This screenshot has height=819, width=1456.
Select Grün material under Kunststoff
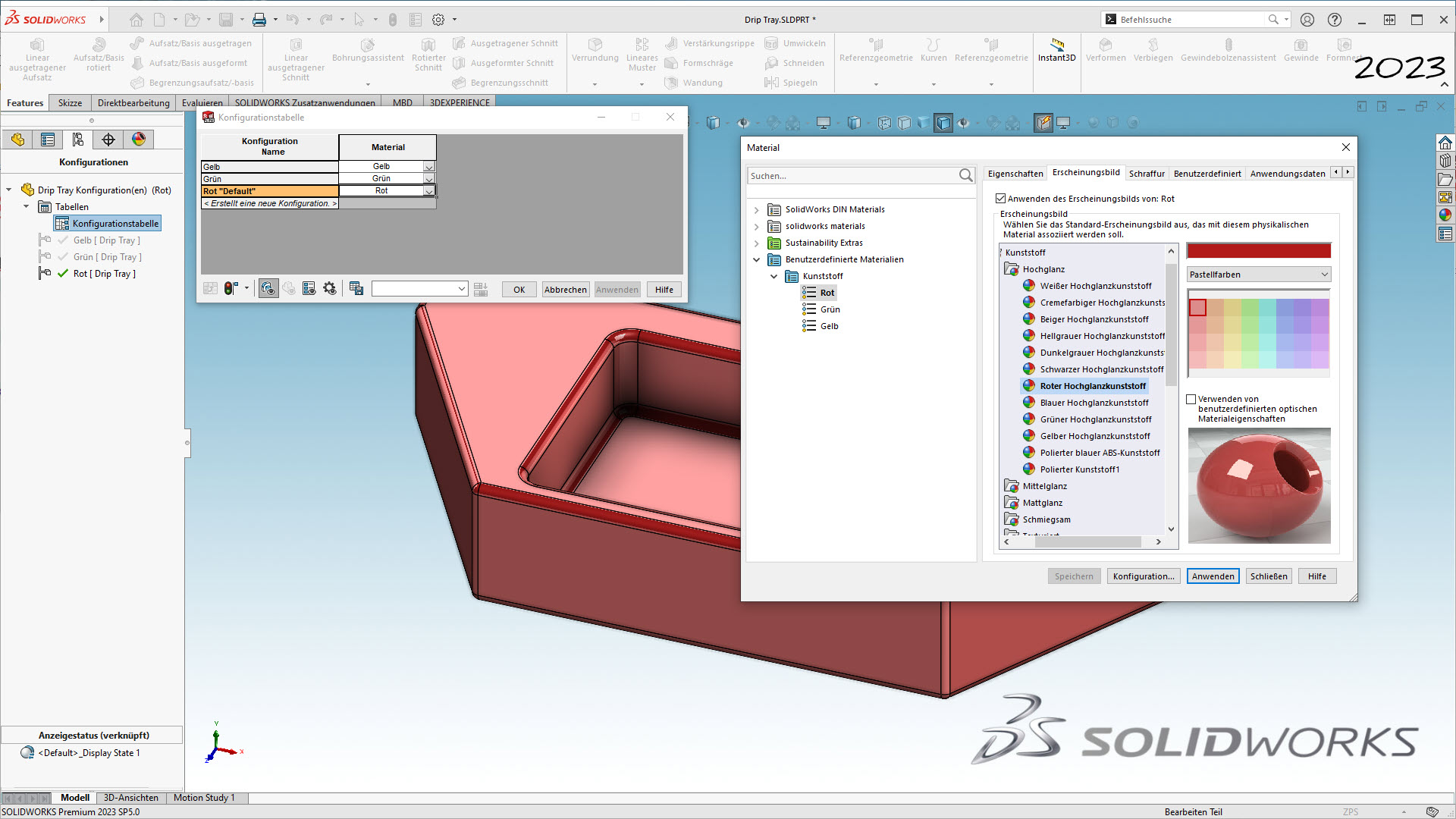(830, 309)
